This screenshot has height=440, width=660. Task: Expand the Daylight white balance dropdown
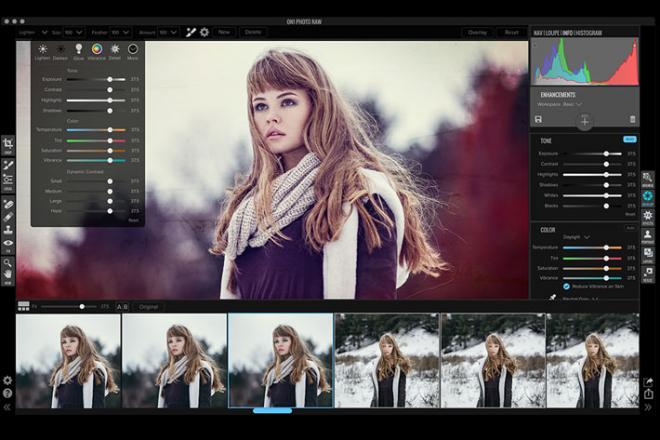576,237
